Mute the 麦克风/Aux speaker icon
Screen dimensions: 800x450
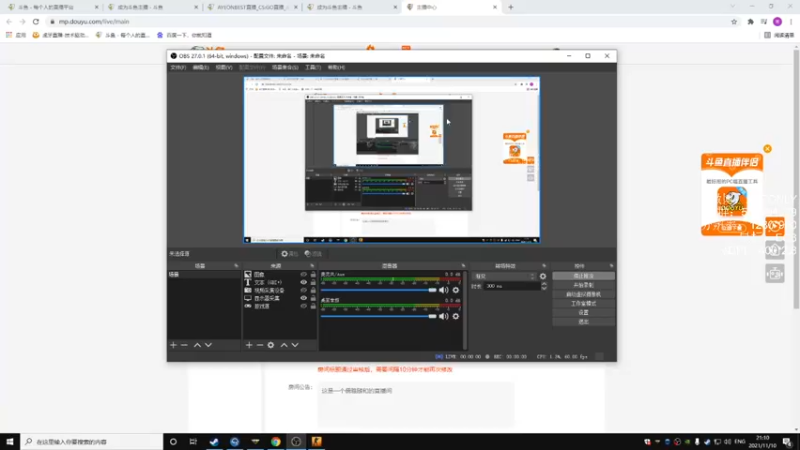pos(443,290)
